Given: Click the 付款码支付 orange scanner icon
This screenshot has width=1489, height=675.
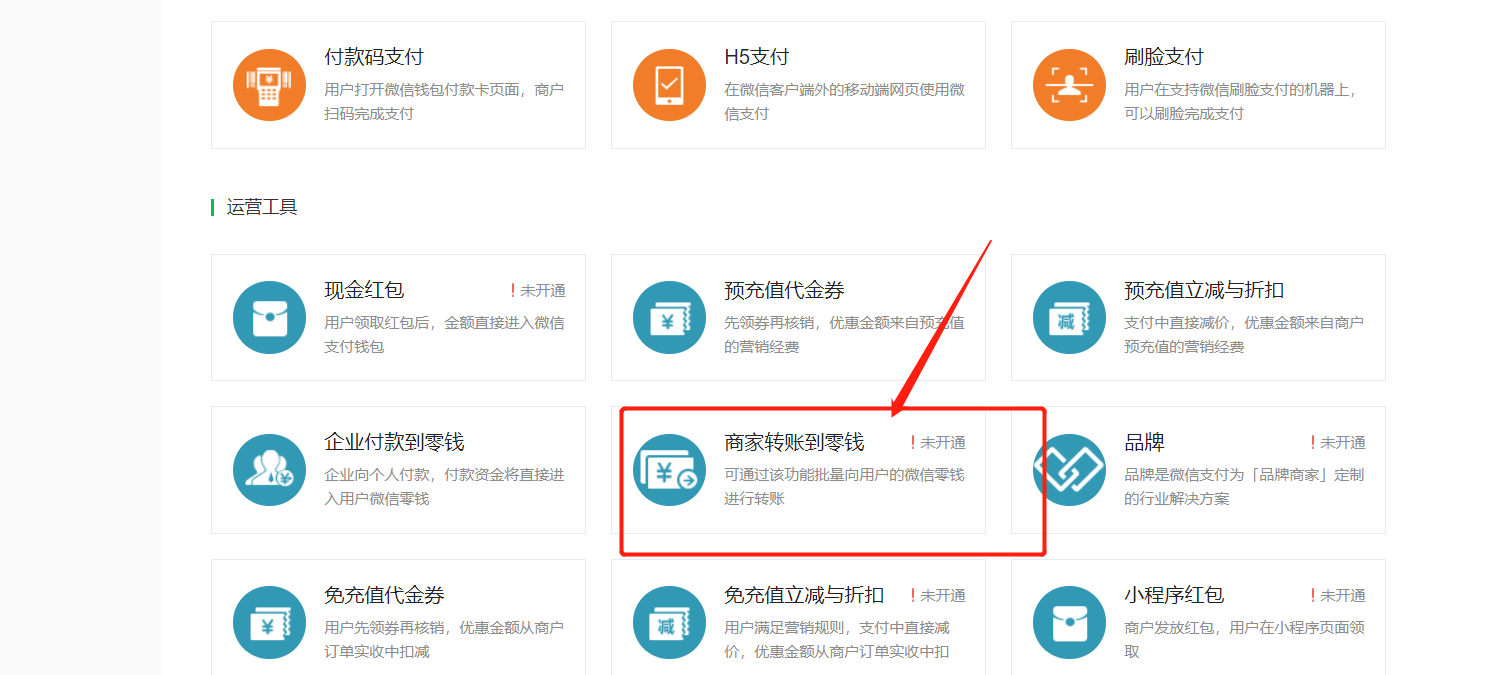Looking at the screenshot, I should tap(270, 84).
